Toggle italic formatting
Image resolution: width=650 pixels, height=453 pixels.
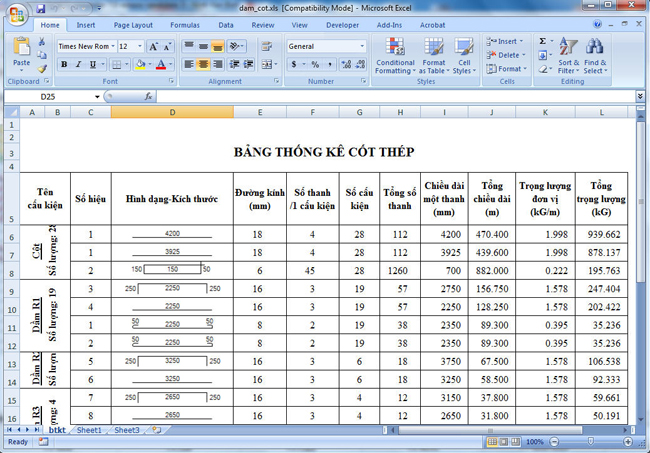pyautogui.click(x=78, y=65)
